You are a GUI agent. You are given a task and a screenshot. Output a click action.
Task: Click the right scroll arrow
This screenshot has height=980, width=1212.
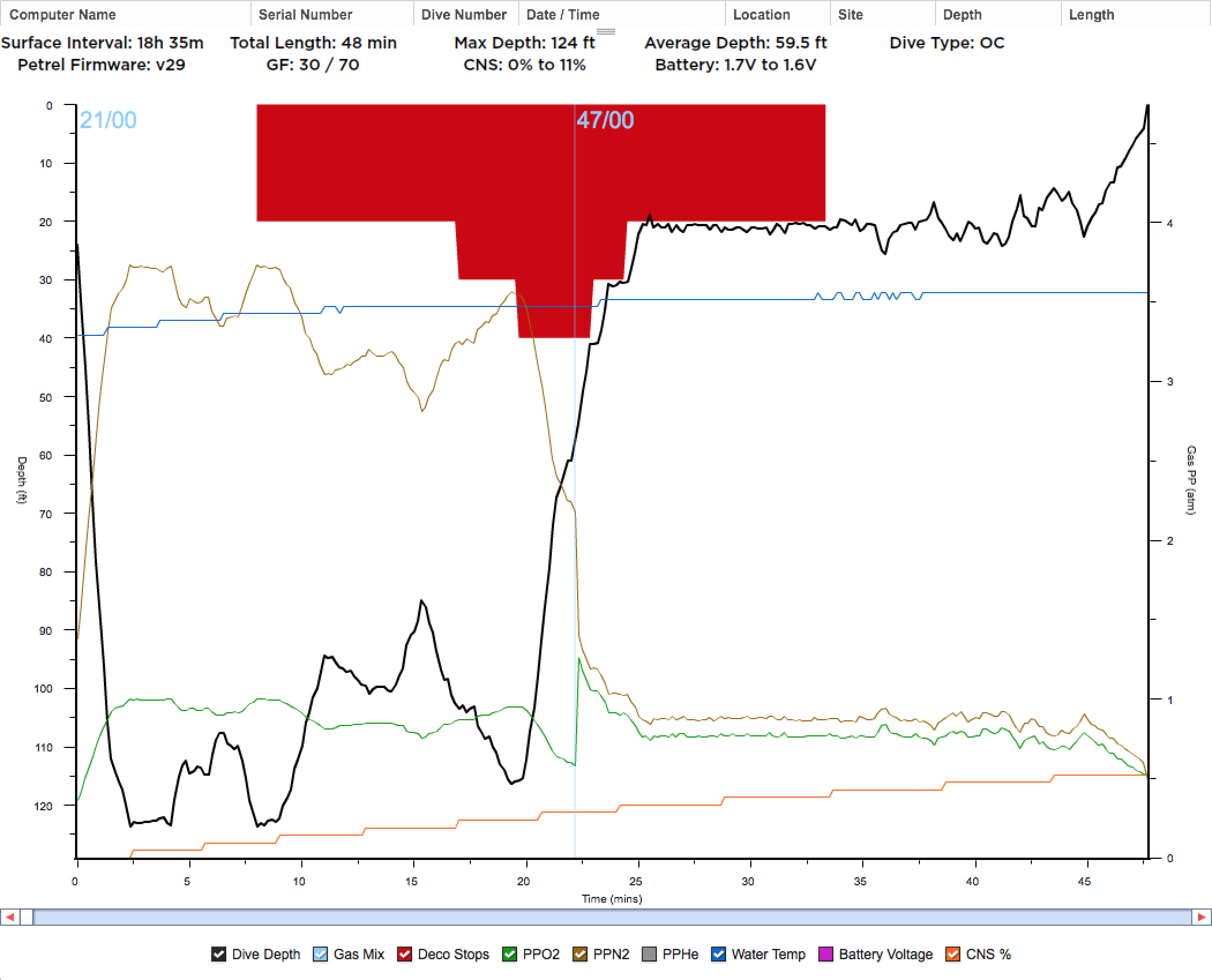(x=1202, y=917)
